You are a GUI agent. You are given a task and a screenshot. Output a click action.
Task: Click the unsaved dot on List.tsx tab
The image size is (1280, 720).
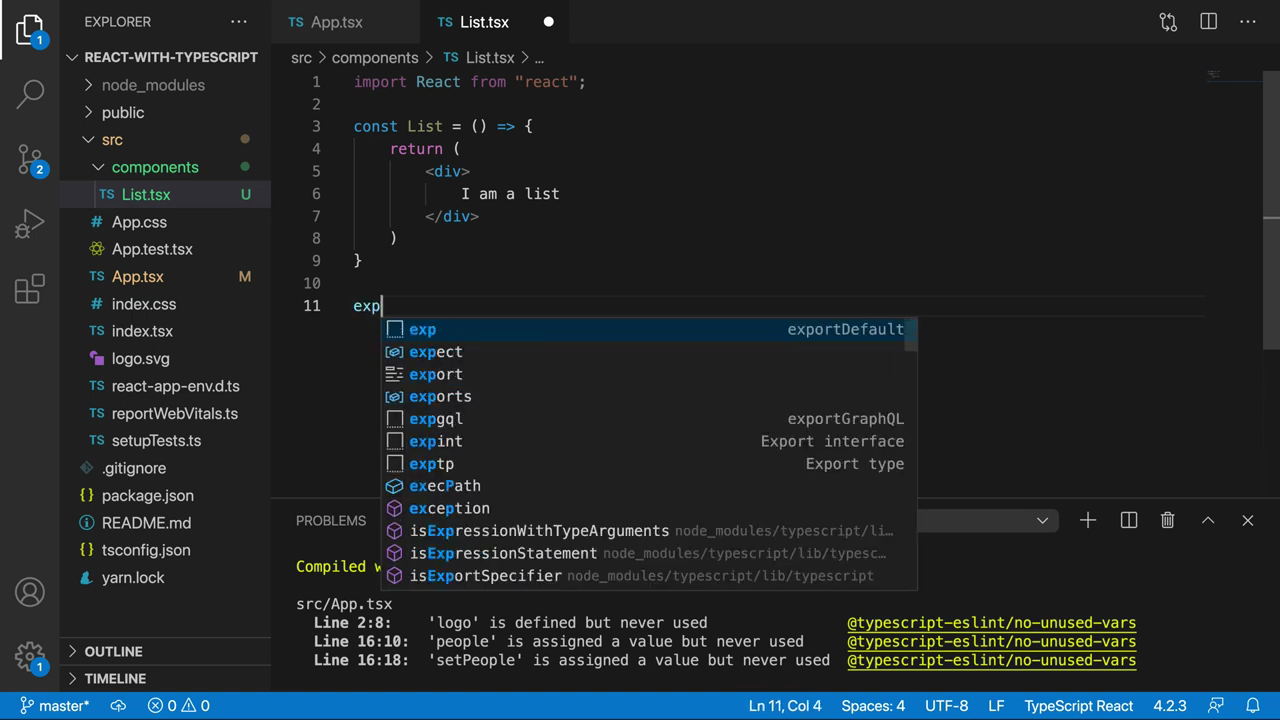[x=548, y=21]
